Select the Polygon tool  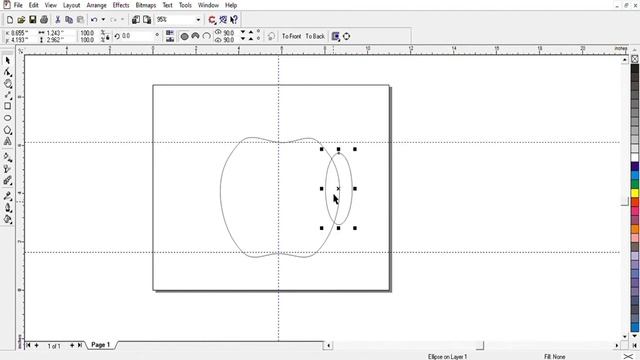7,130
